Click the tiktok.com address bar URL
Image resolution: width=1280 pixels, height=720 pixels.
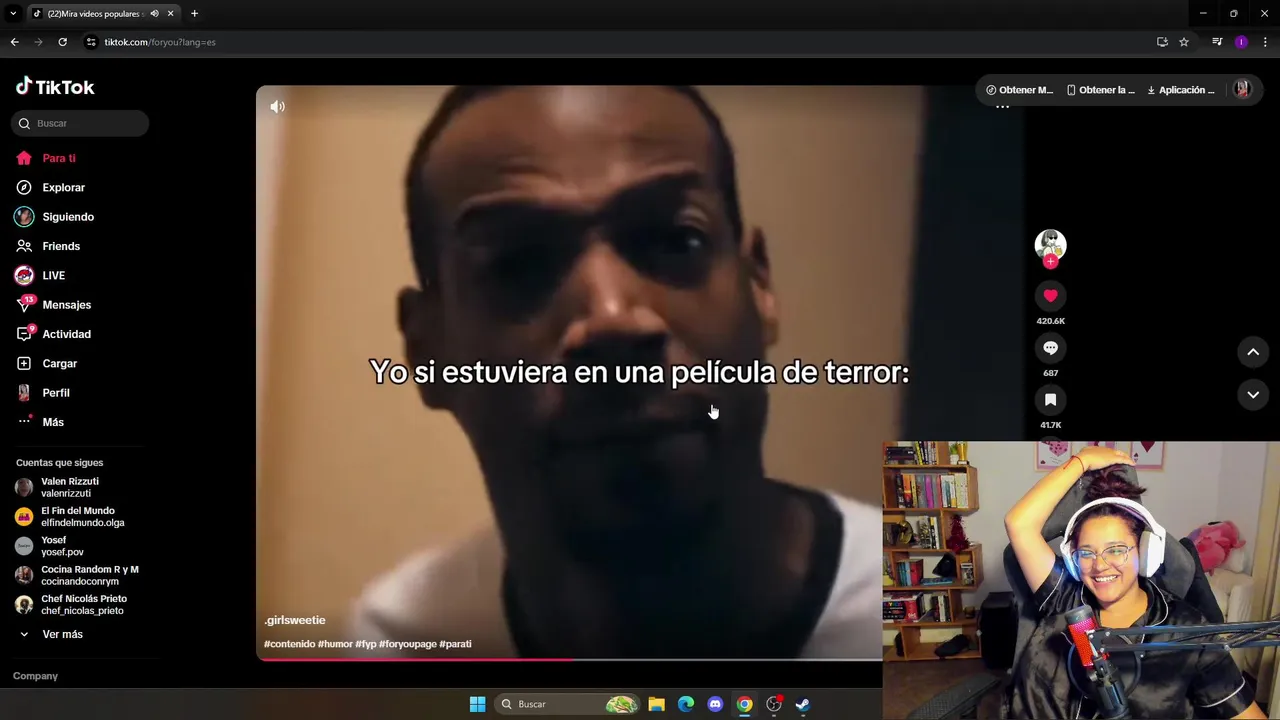coord(160,42)
